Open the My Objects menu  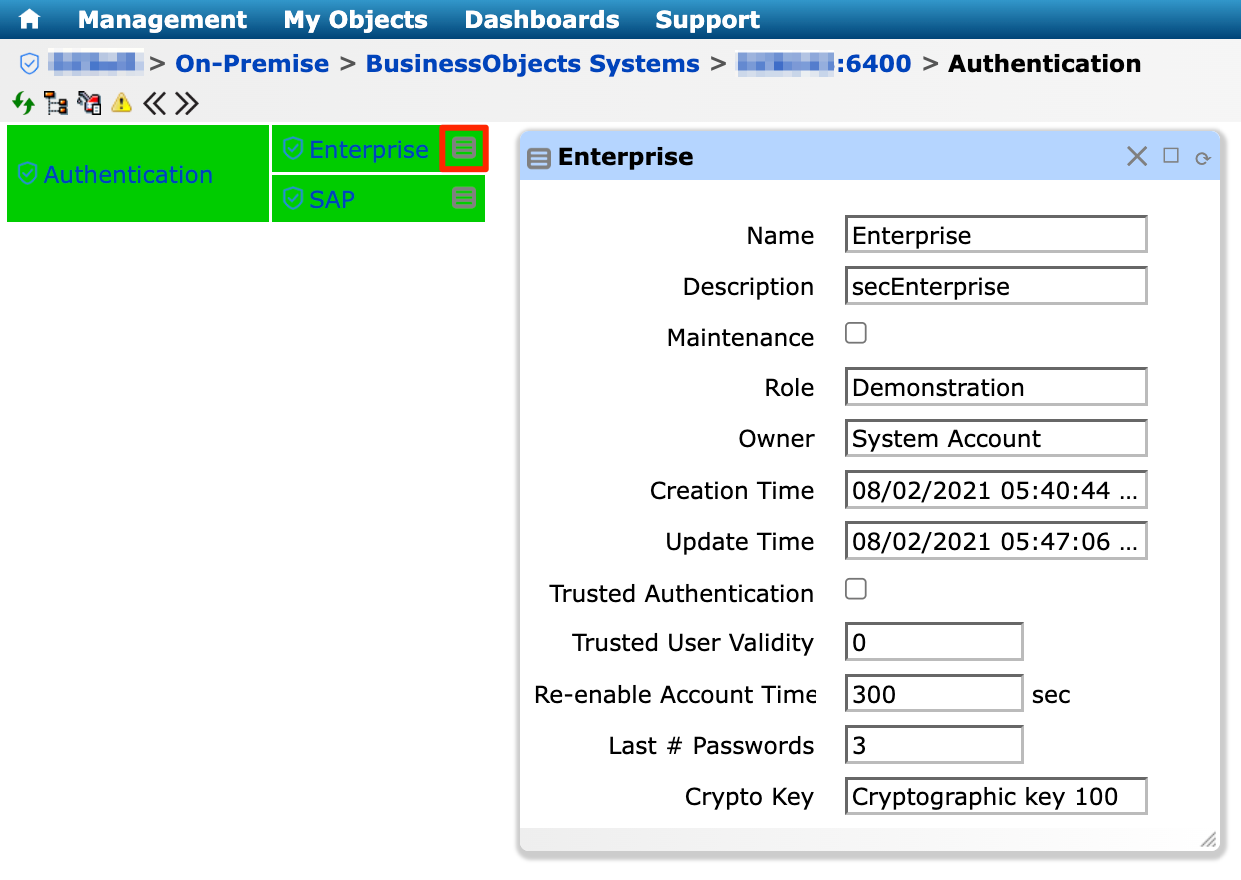(x=355, y=20)
